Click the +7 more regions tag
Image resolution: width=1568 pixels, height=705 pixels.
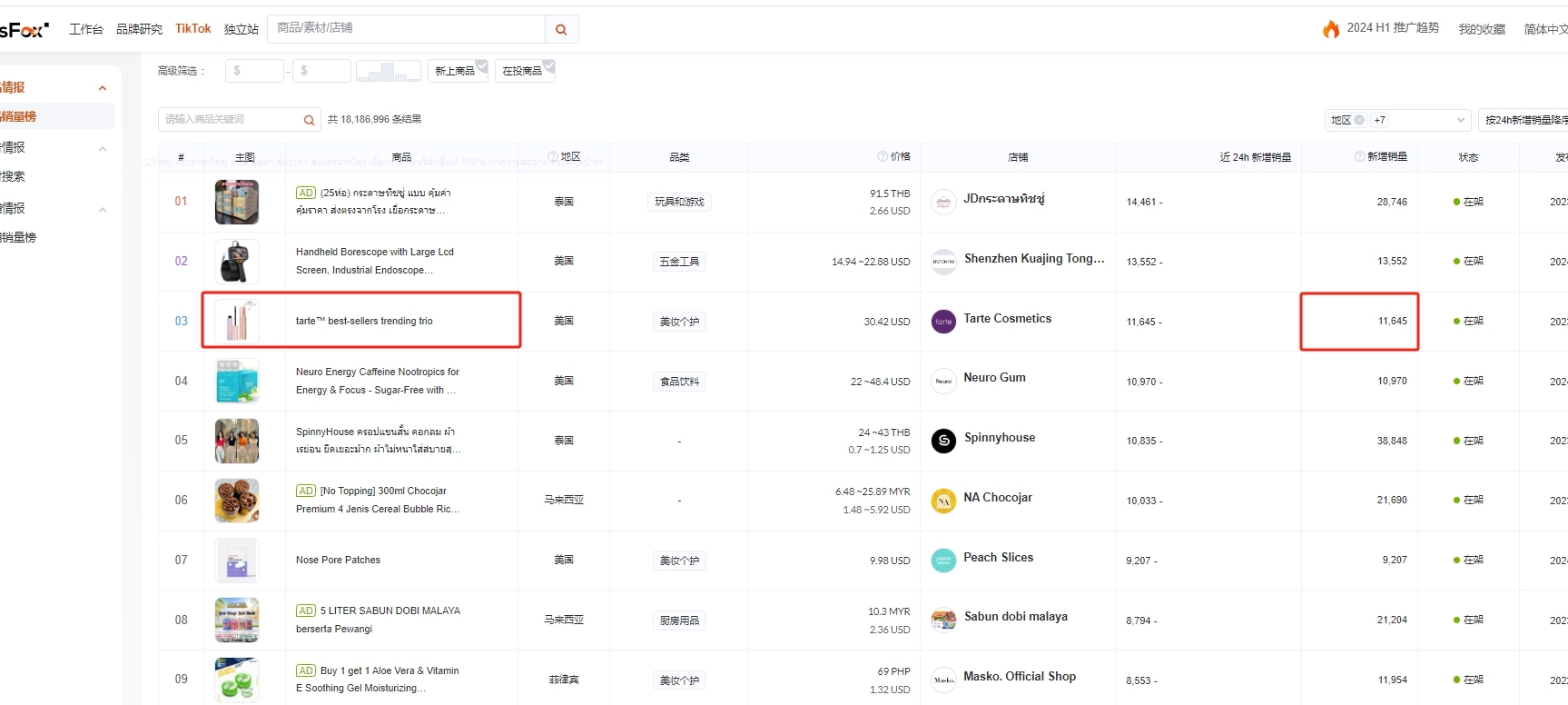1380,120
